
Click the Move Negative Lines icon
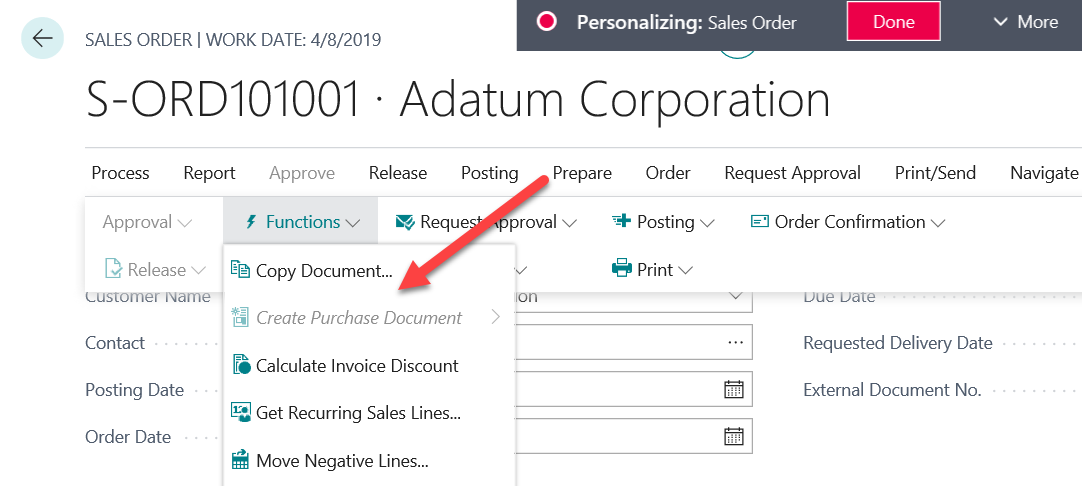[240, 461]
